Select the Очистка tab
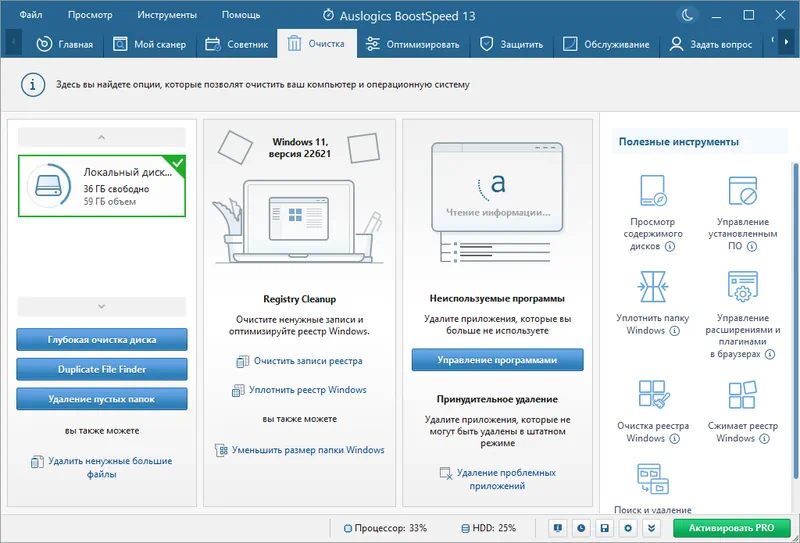This screenshot has height=543, width=800. click(x=317, y=43)
